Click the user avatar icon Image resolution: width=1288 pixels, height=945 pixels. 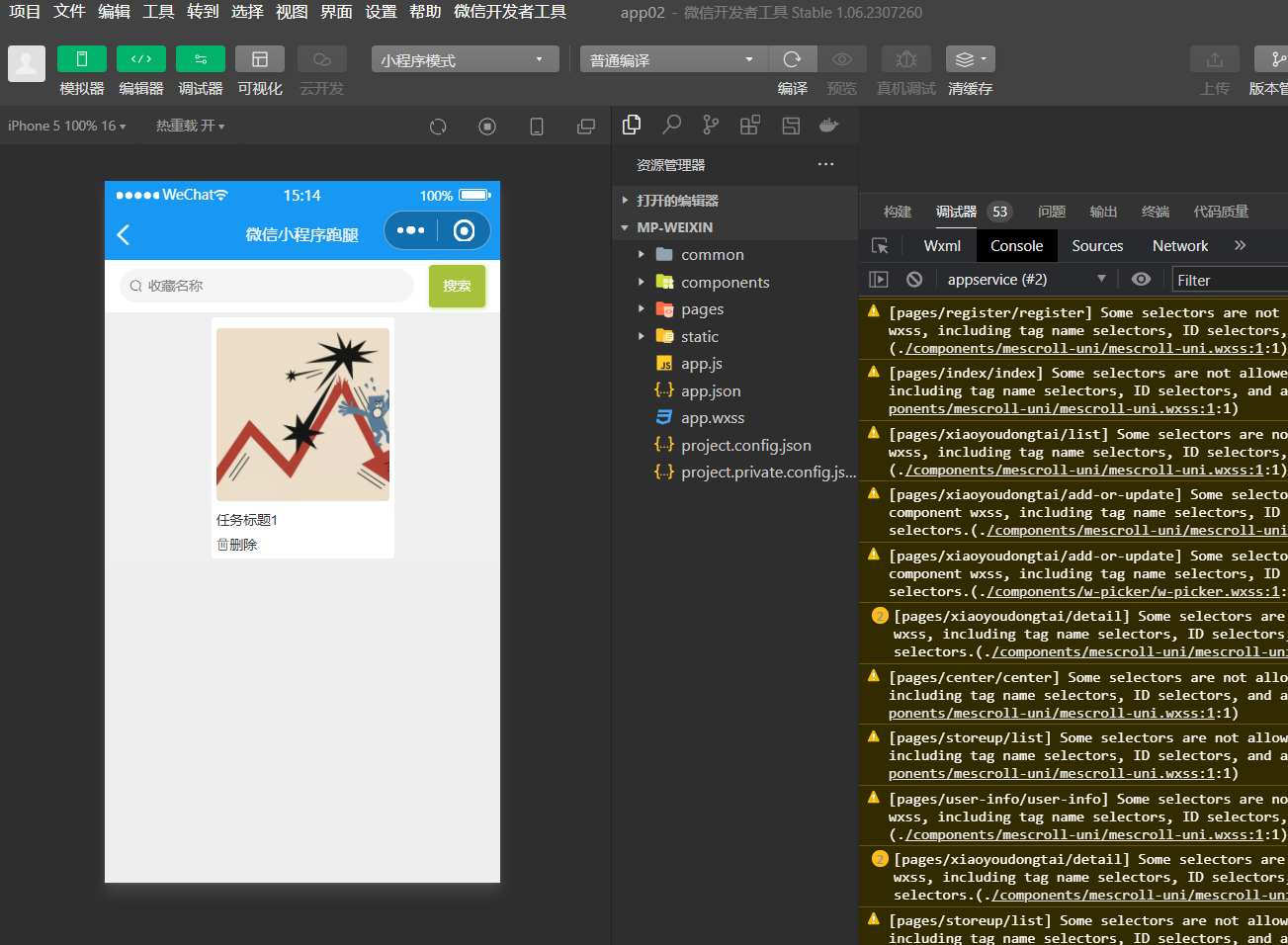[x=27, y=63]
